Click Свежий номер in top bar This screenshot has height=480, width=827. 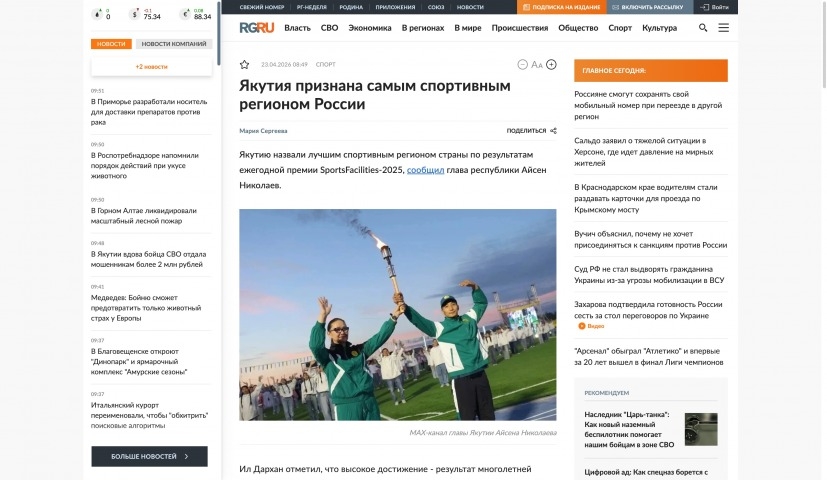click(262, 7)
